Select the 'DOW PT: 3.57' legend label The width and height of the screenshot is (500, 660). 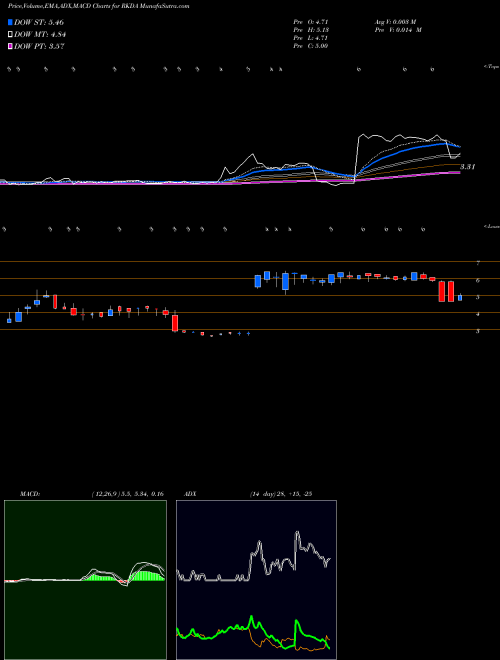point(39,46)
